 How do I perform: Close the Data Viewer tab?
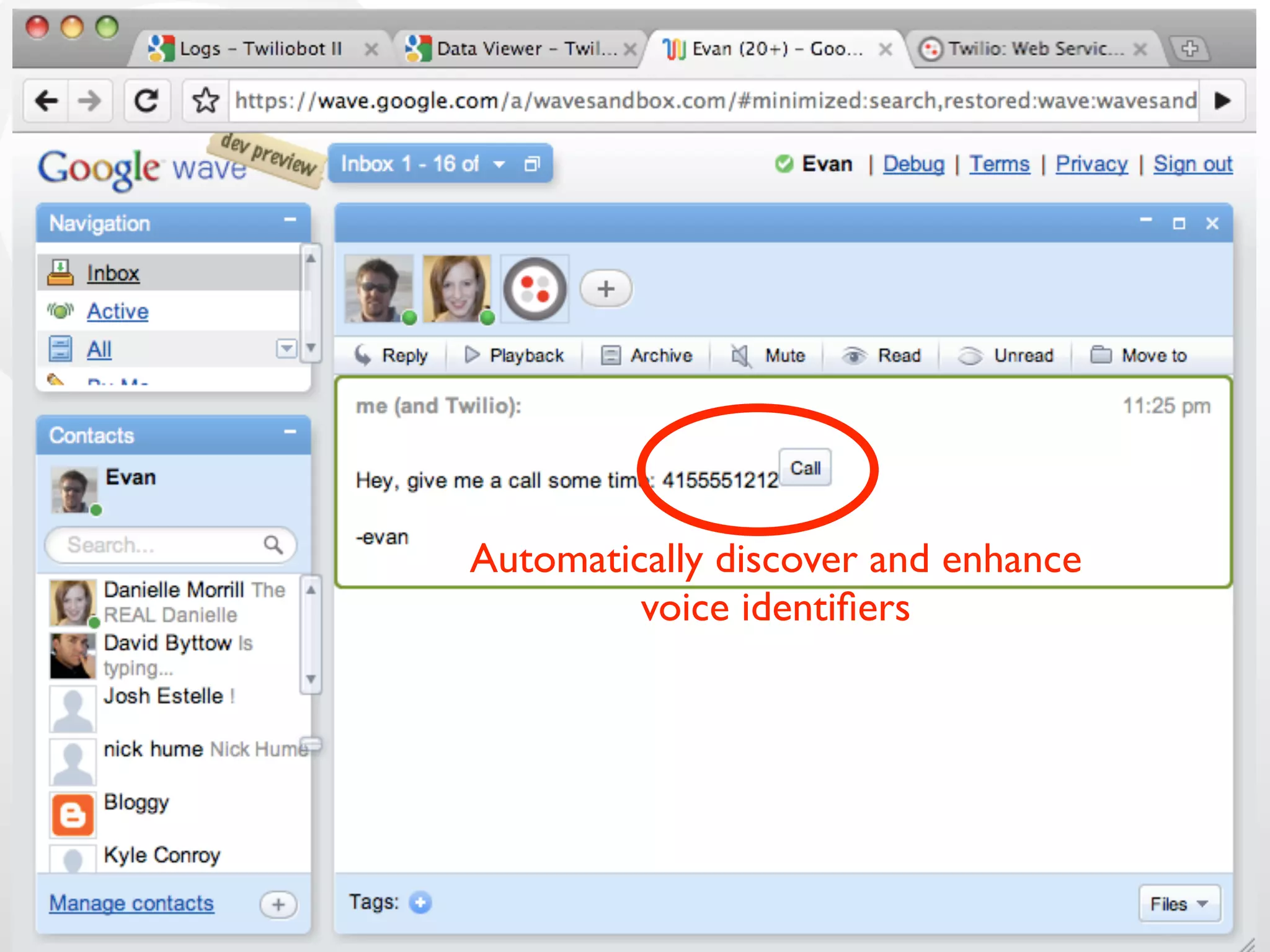click(630, 49)
